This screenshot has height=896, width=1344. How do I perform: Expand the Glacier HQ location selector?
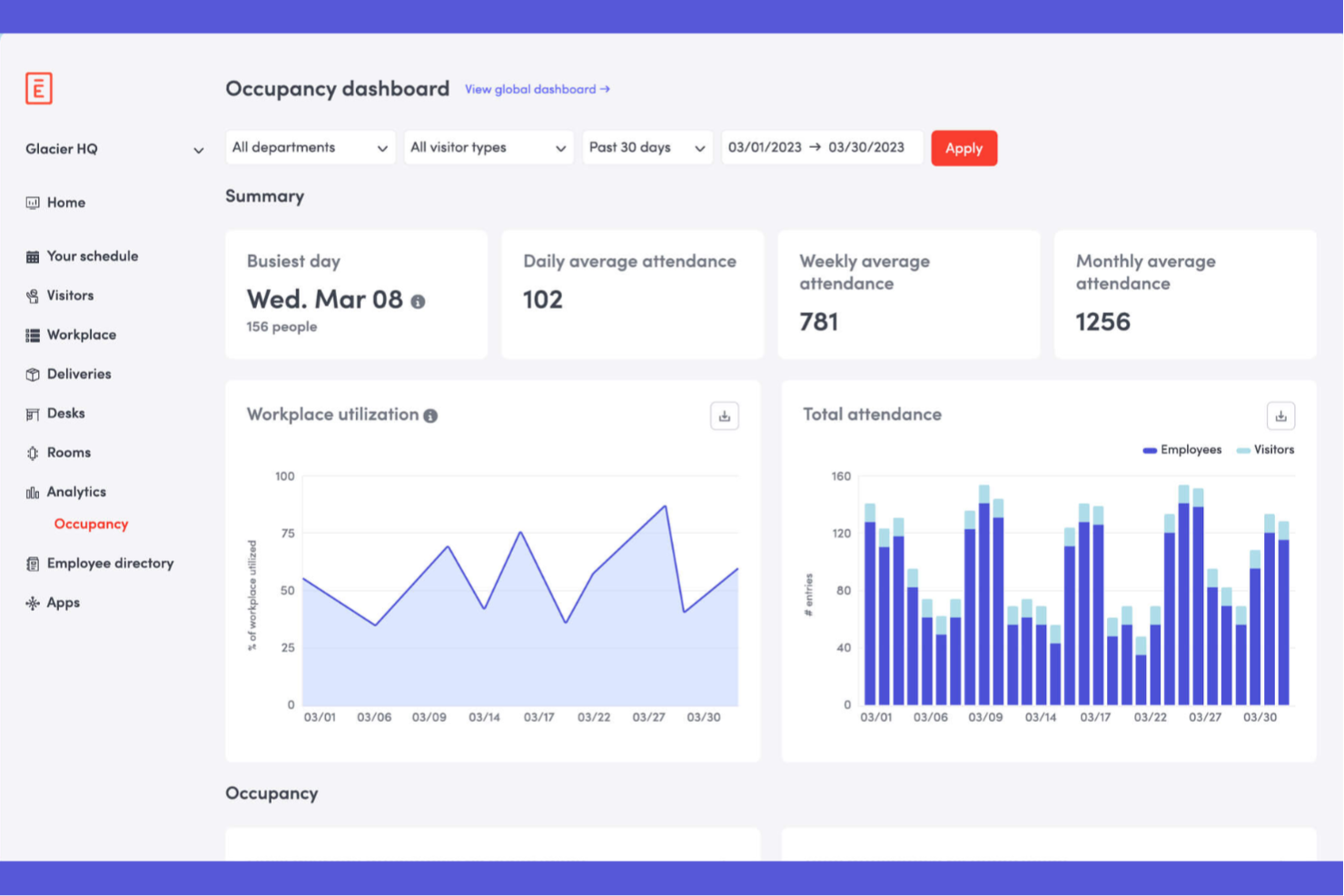(x=114, y=149)
